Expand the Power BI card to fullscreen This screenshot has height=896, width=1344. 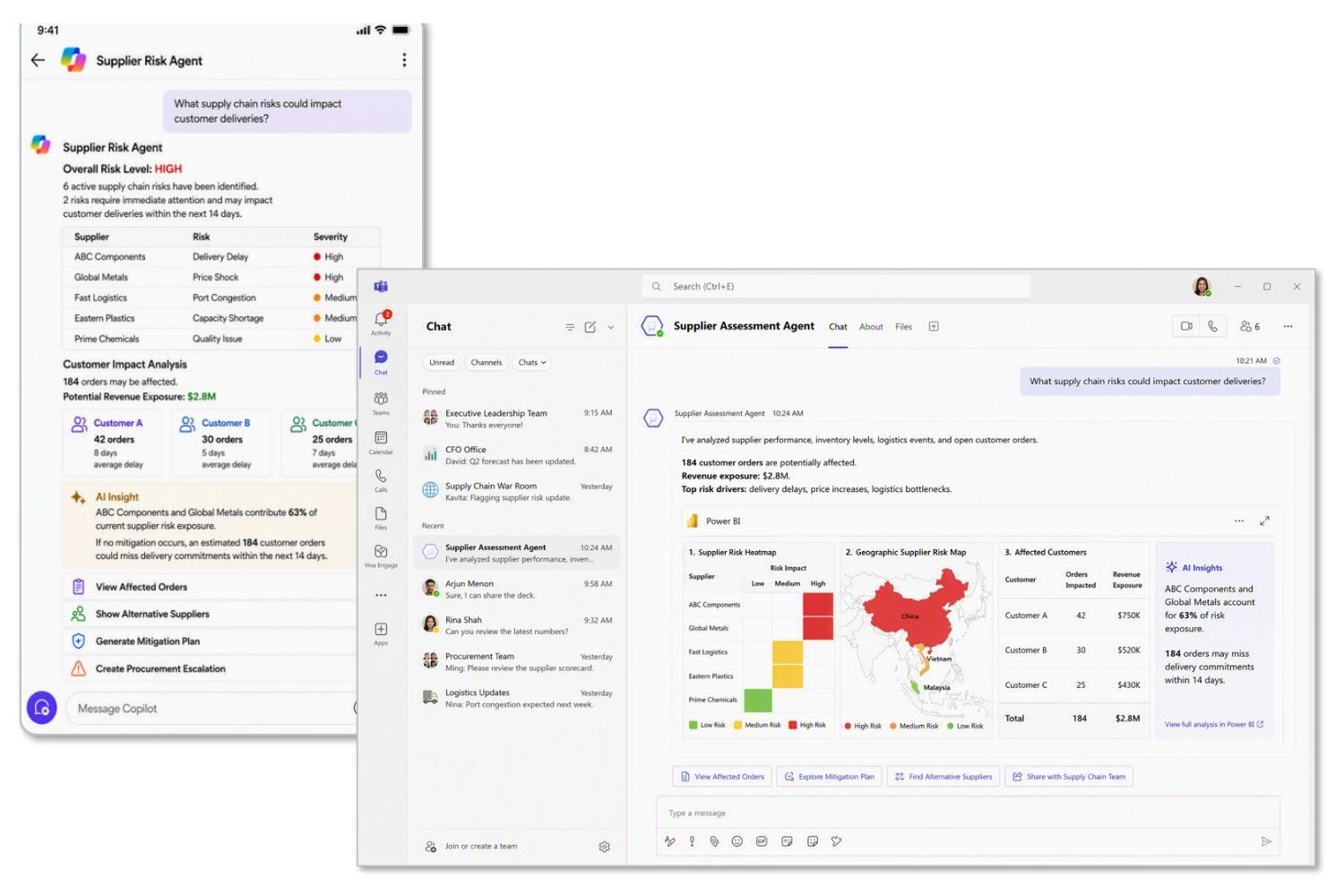point(1264,521)
